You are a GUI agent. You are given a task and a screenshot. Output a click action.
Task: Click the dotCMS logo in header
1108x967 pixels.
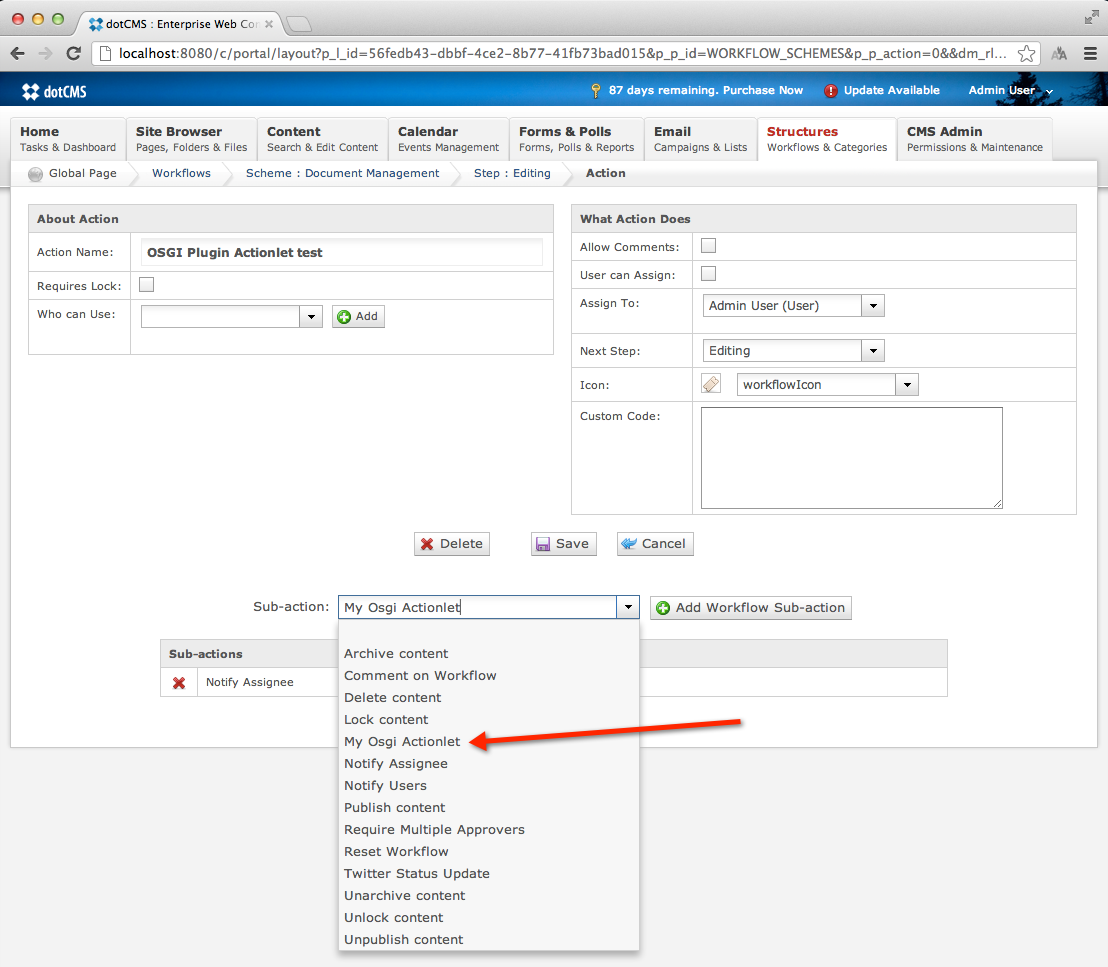point(54,91)
